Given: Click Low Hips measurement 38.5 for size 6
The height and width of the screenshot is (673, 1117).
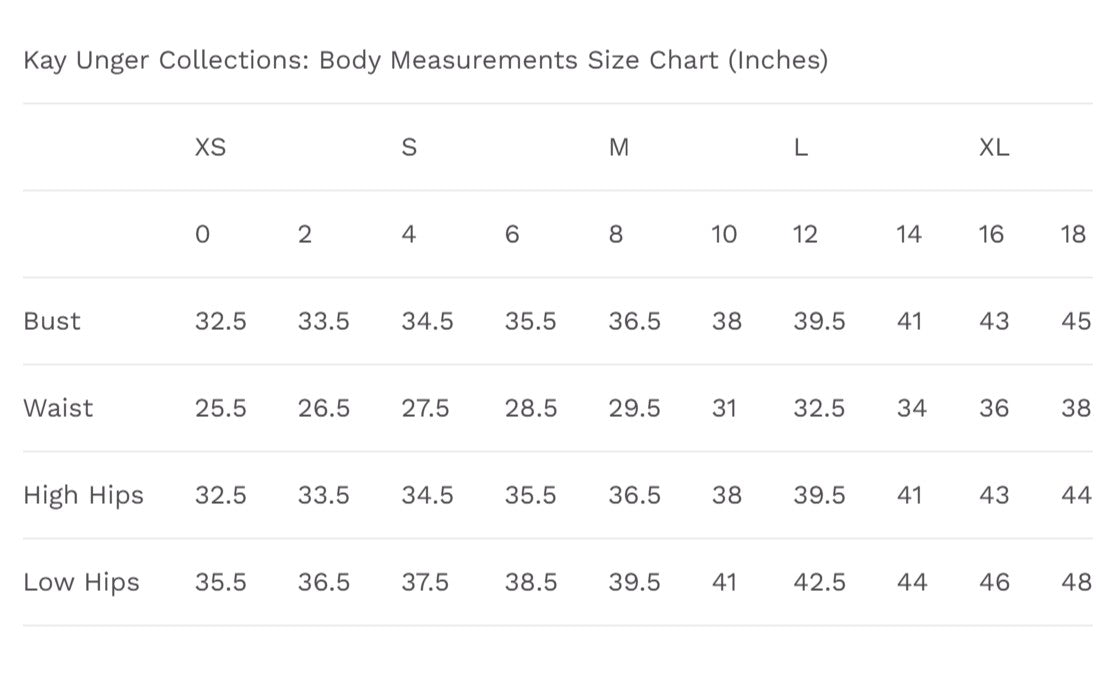Looking at the screenshot, I should pyautogui.click(x=531, y=583).
